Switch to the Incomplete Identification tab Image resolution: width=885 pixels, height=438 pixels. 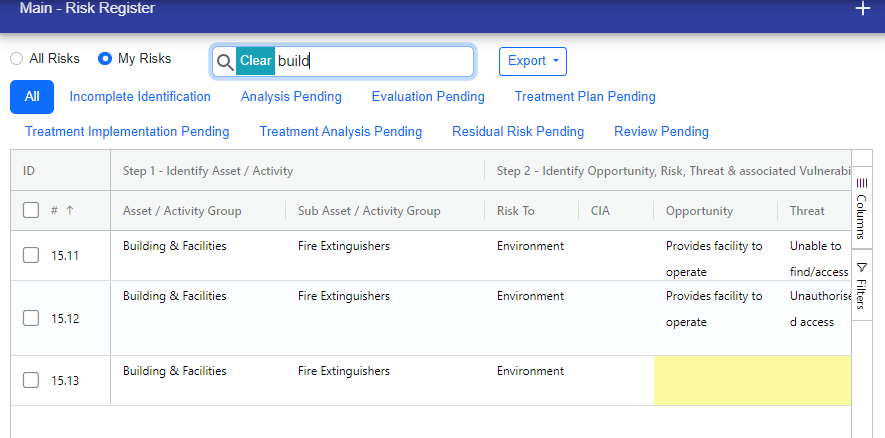coord(140,97)
